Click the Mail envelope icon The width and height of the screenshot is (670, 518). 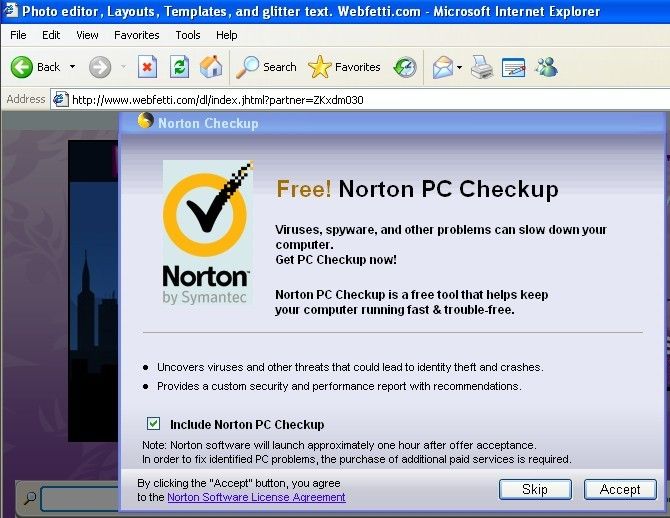pyautogui.click(x=443, y=67)
